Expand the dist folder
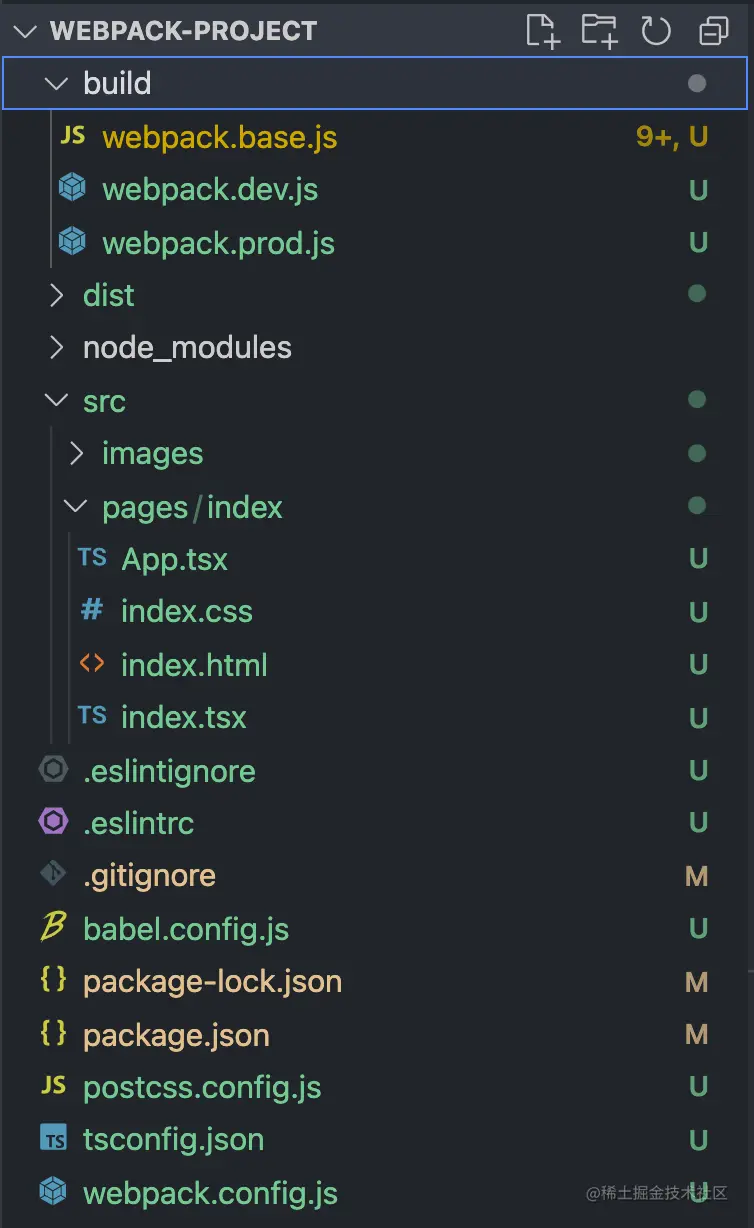 (x=58, y=295)
